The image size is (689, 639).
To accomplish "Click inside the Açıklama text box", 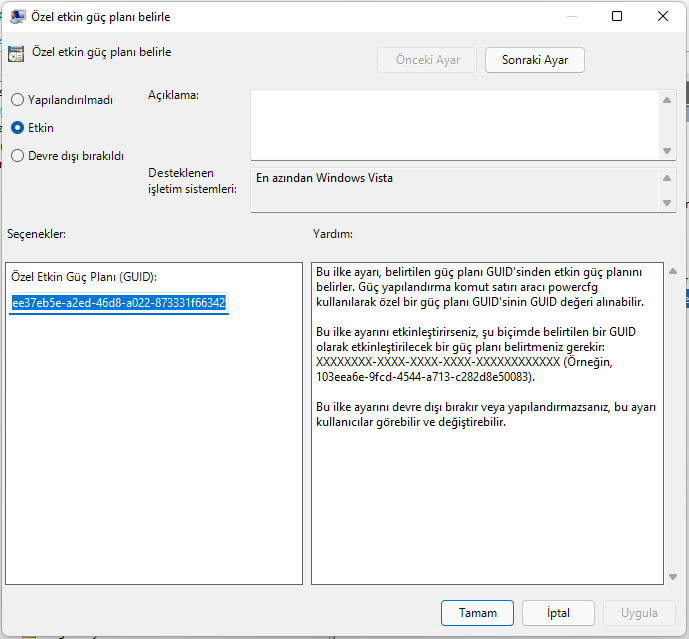I will pos(455,125).
